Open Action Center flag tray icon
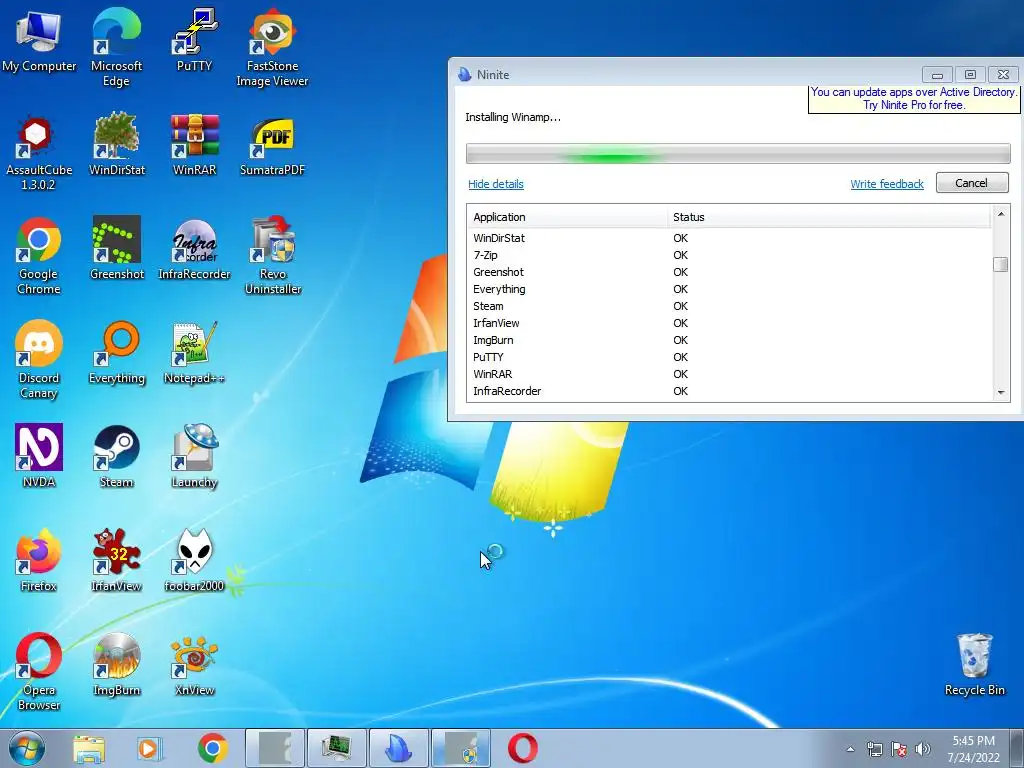Screen dimensions: 1024x768 tap(899, 749)
